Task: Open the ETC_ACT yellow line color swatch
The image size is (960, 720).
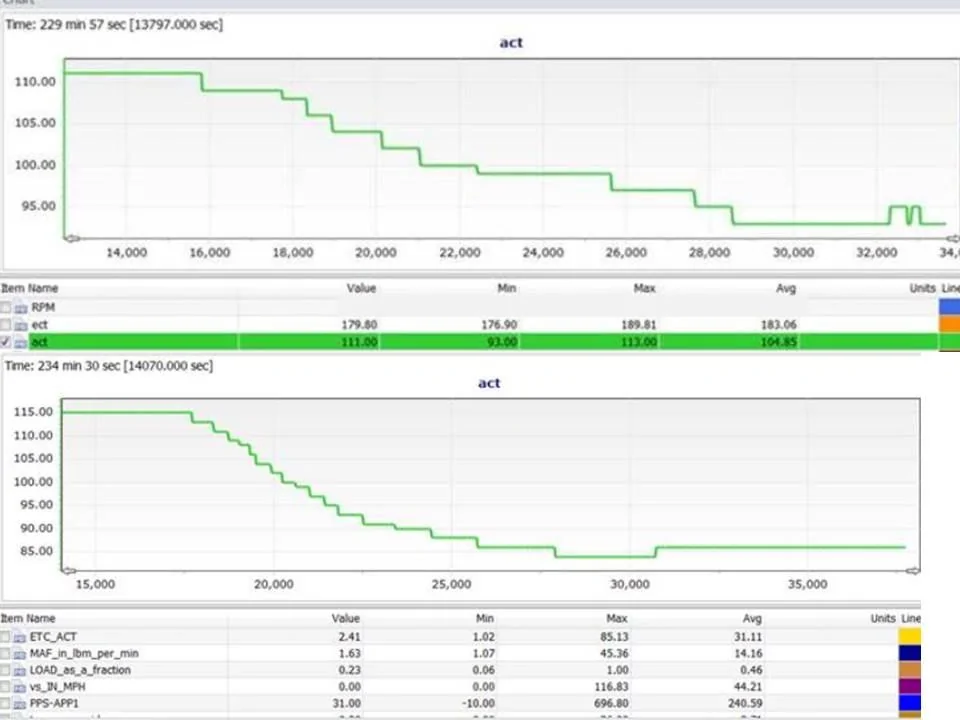Action: point(910,636)
